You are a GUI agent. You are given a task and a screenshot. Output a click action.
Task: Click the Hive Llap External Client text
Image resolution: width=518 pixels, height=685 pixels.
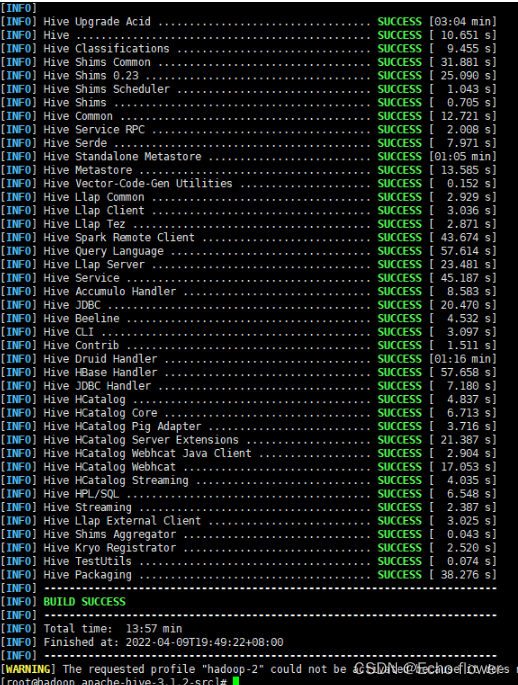pos(122,521)
